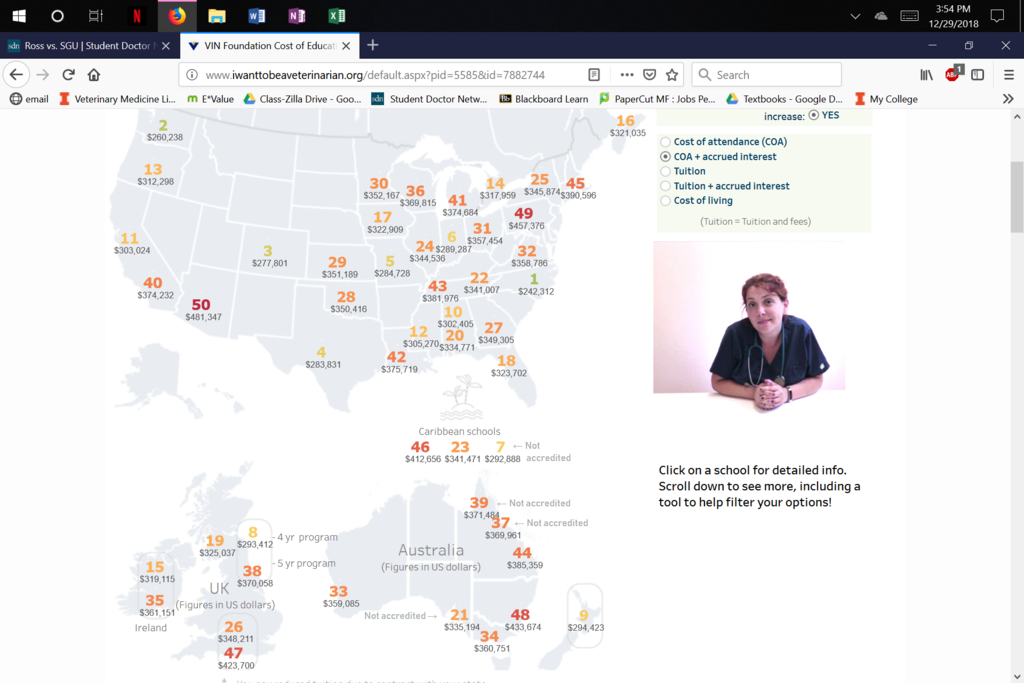The image size is (1024, 683).
Task: Save page to Pocket icon
Action: 649,74
